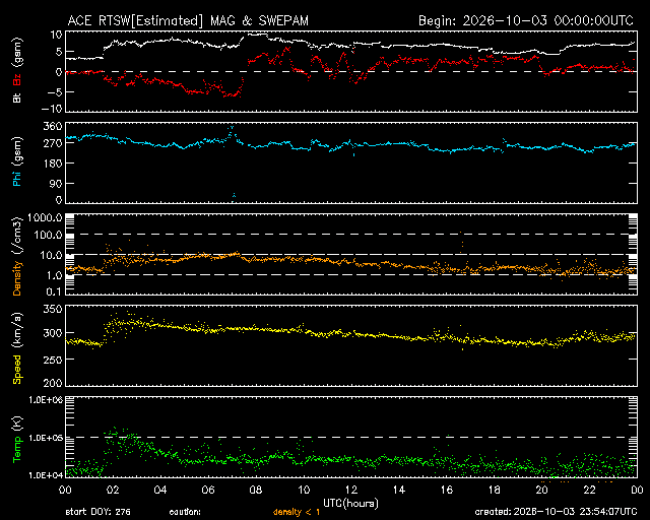This screenshot has height=520, width=650.
Task: Click hour '18' on the UTC time axis
Action: pyautogui.click(x=494, y=490)
